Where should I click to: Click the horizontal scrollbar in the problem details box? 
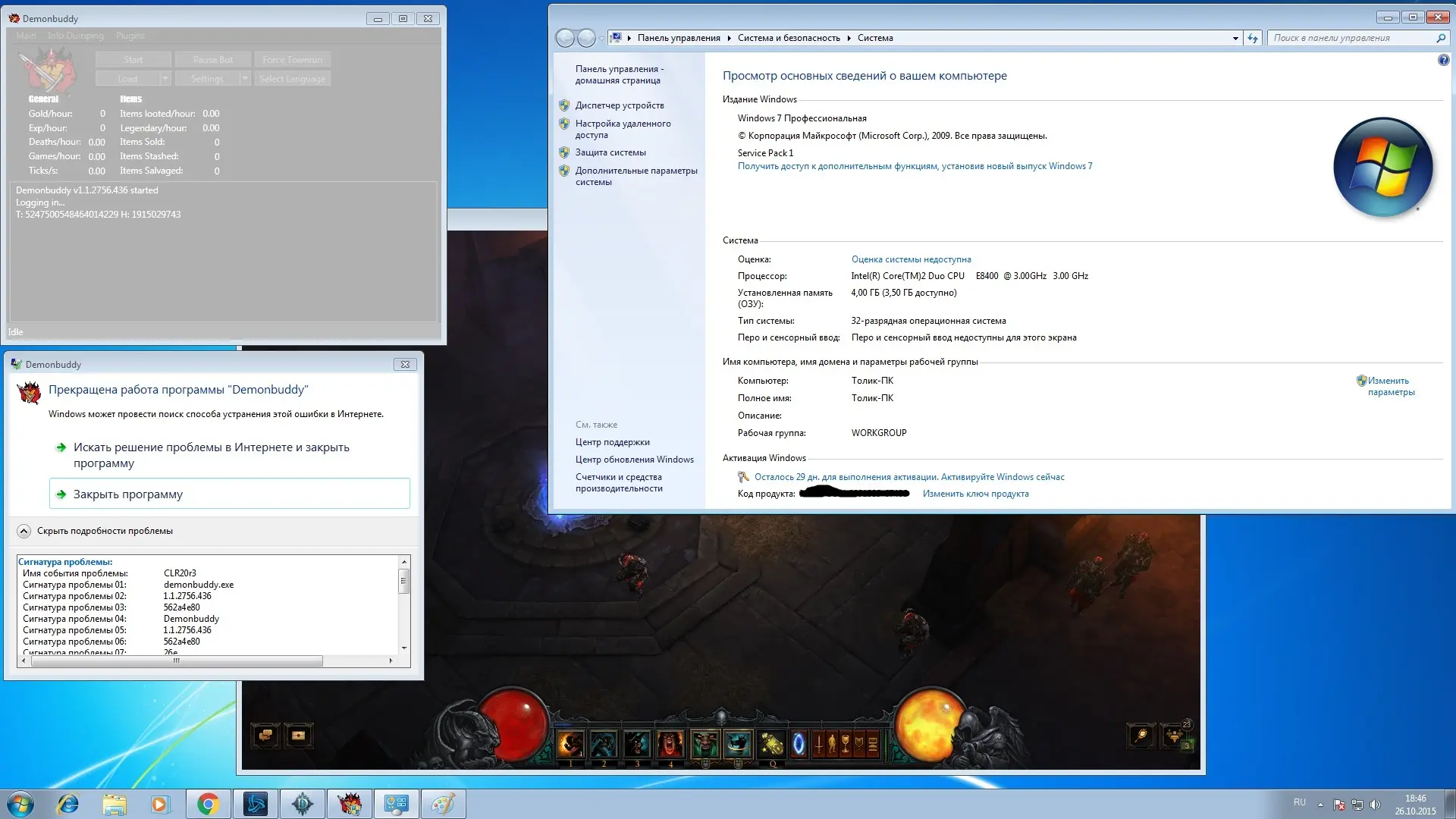tap(177, 661)
